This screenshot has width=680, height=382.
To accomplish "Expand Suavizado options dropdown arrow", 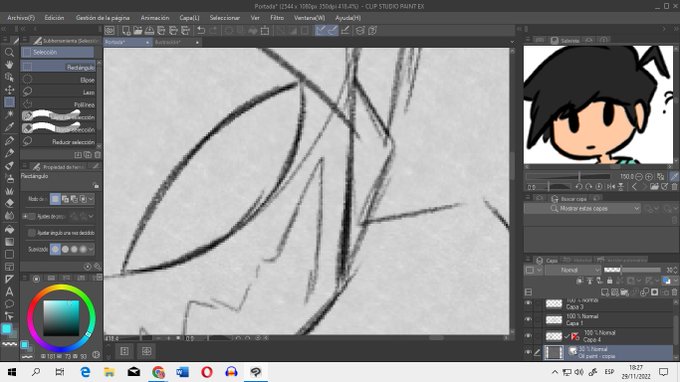I will tap(91, 249).
